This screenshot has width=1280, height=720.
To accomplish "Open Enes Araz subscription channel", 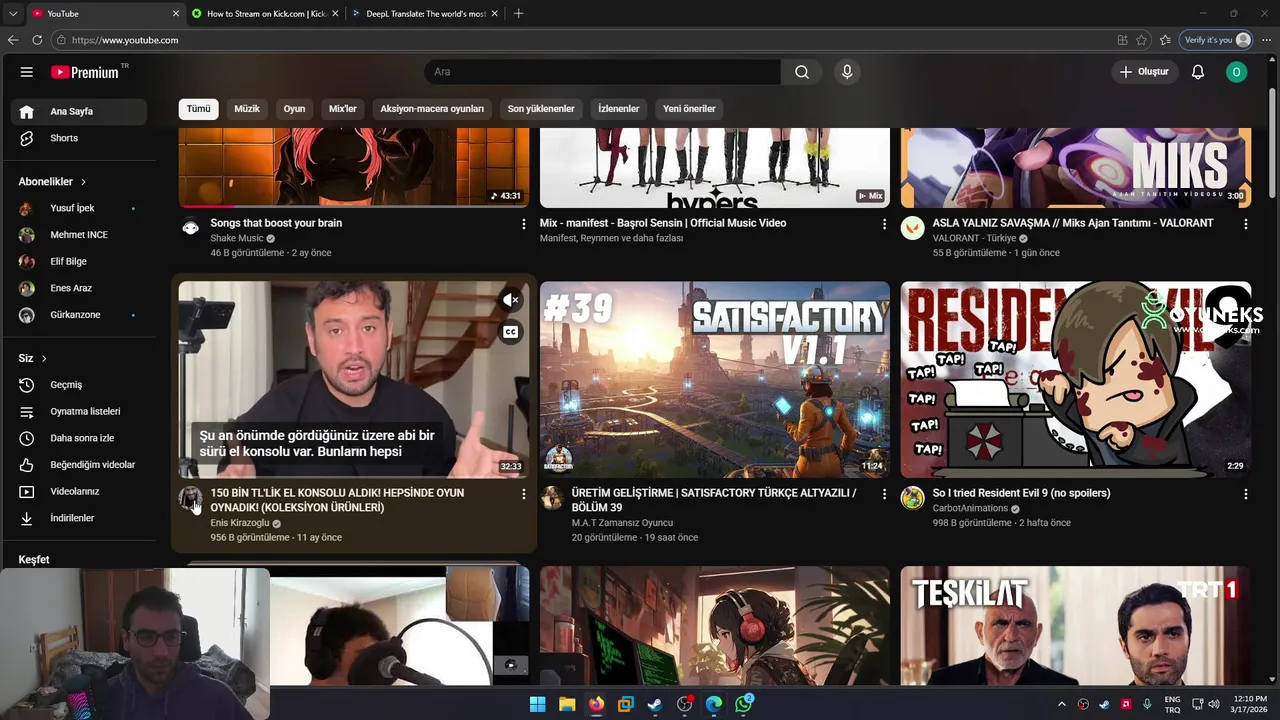I will coord(79,288).
